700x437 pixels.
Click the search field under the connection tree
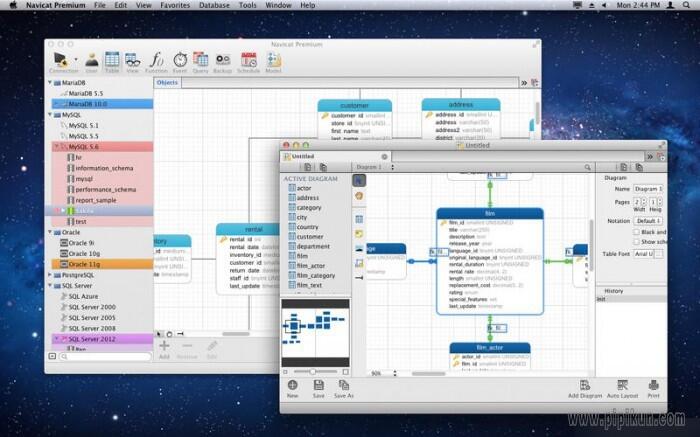[106, 356]
